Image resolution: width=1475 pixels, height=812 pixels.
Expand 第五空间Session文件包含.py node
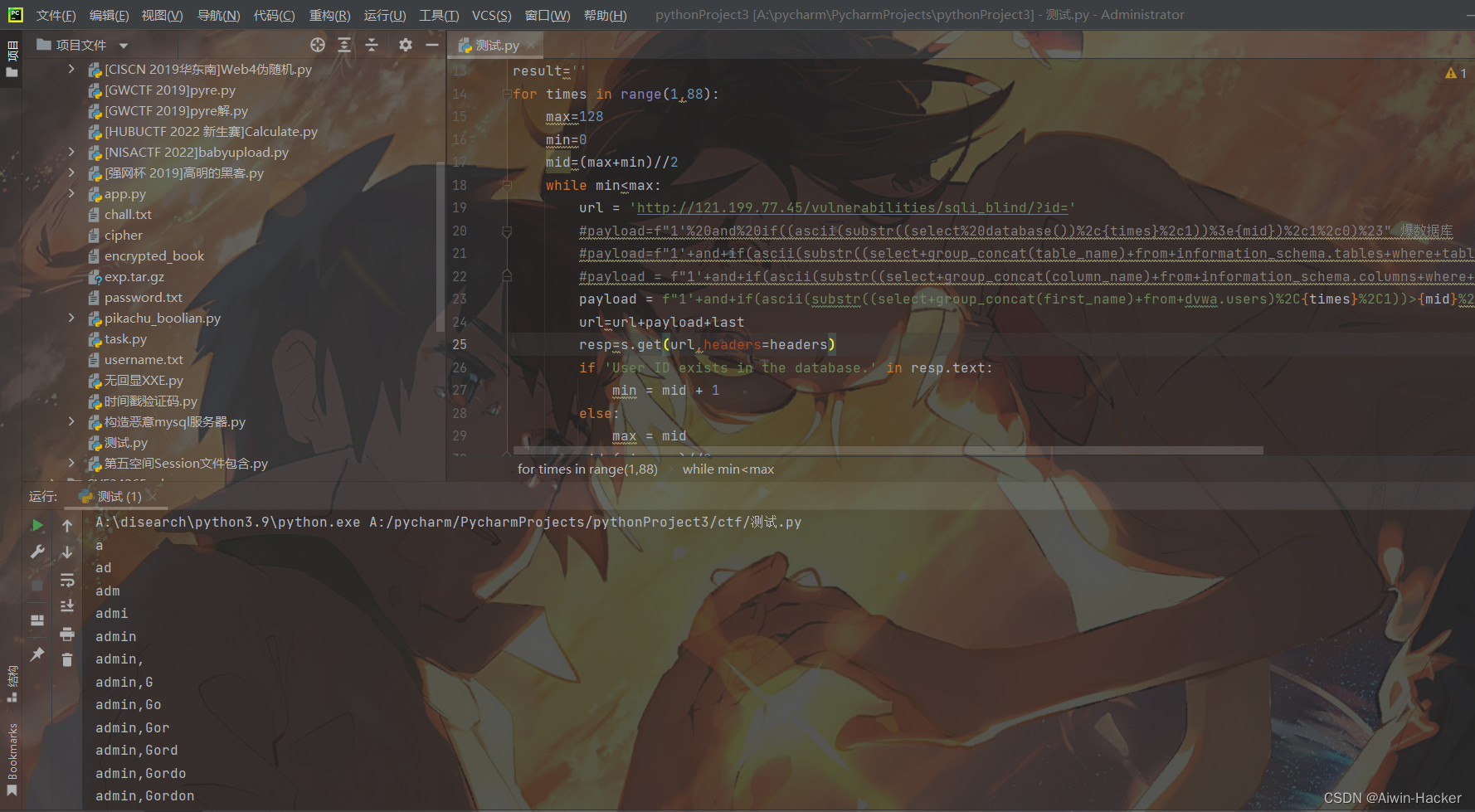(71, 463)
